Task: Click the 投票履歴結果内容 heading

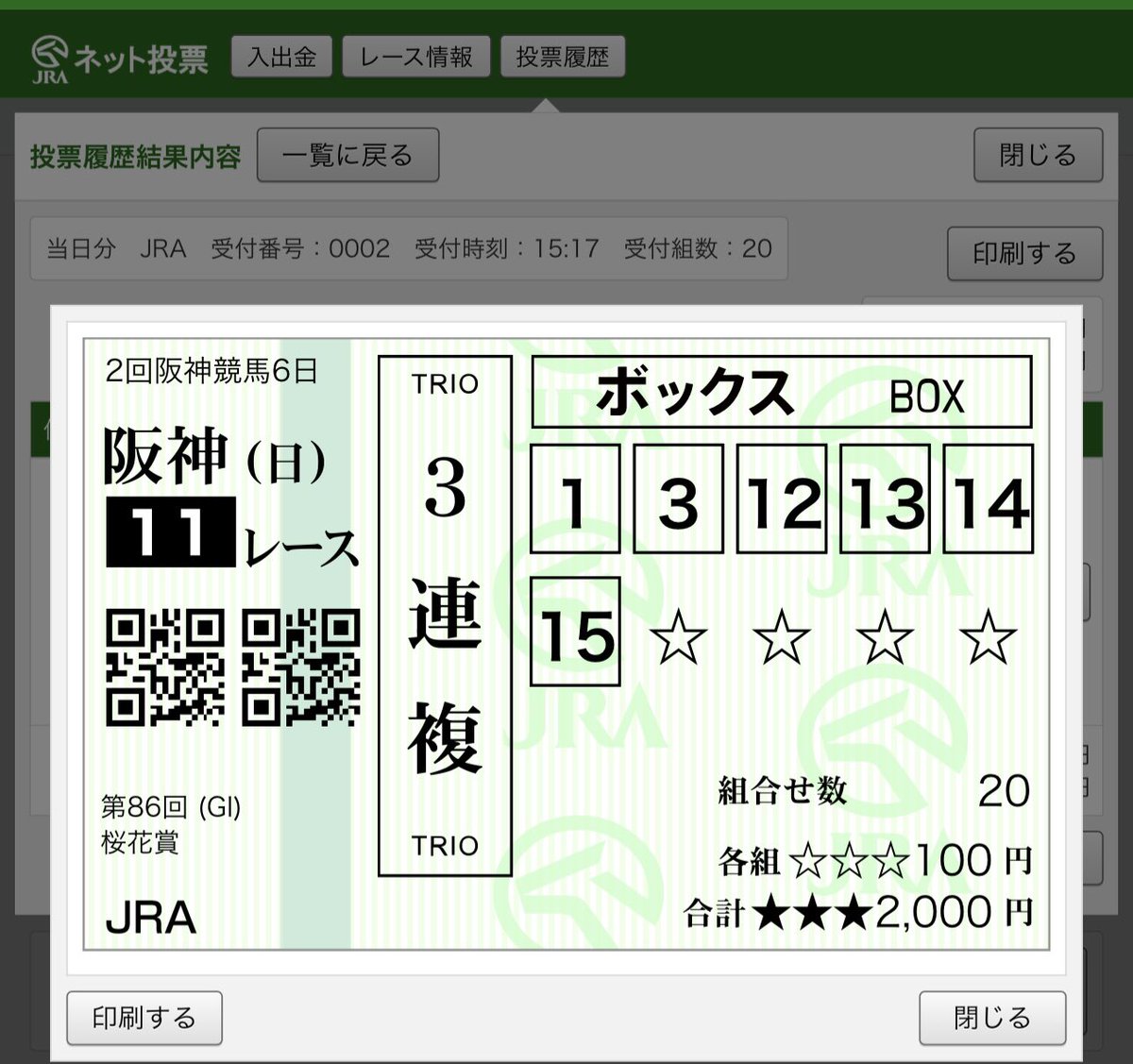Action: tap(136, 157)
